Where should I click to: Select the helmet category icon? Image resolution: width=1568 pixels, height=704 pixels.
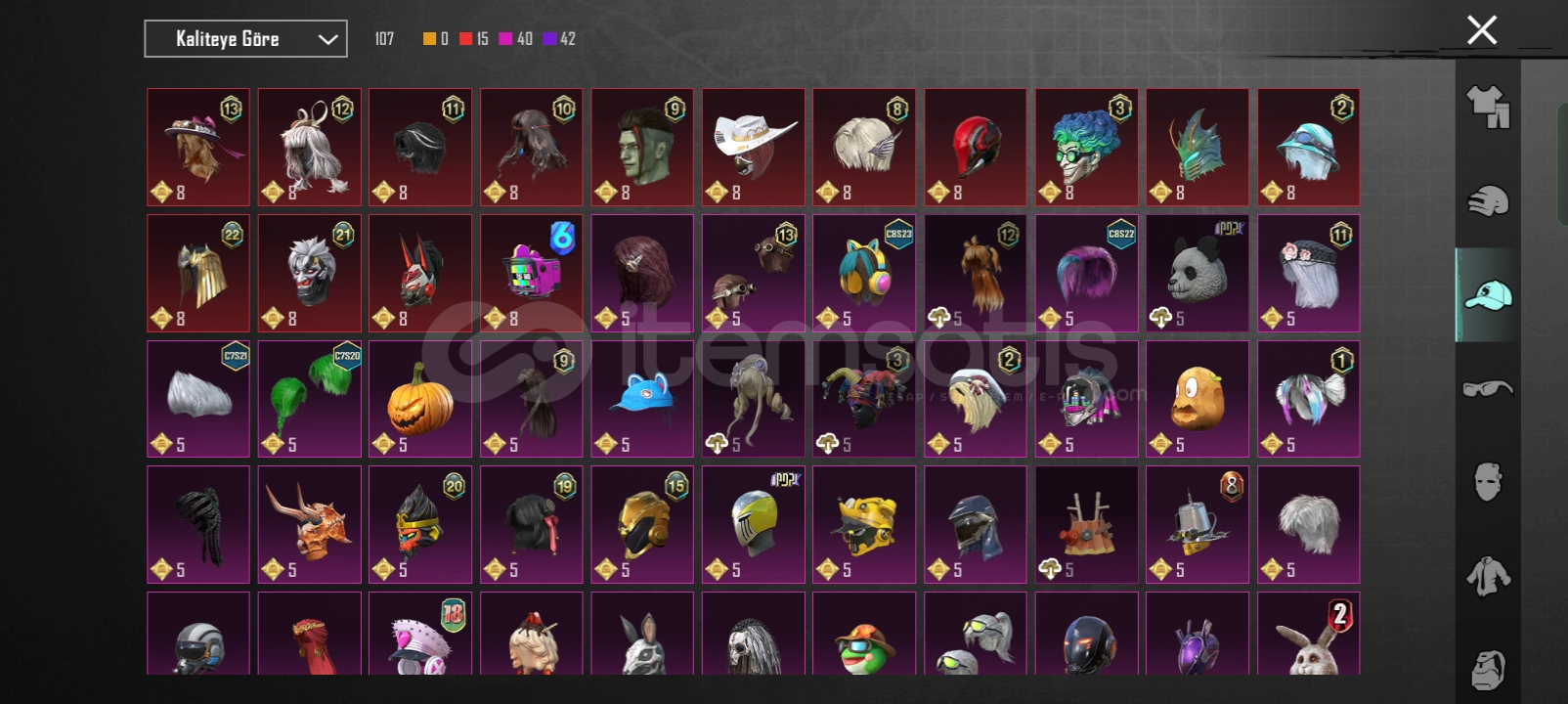click(x=1488, y=200)
